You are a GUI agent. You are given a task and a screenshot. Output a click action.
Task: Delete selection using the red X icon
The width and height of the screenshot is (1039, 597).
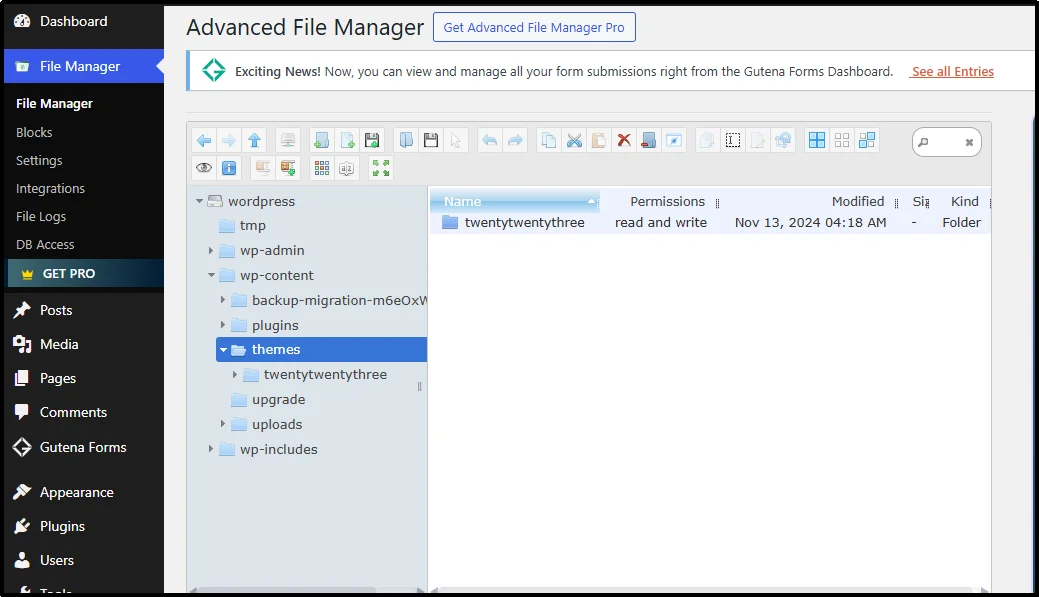[624, 140]
